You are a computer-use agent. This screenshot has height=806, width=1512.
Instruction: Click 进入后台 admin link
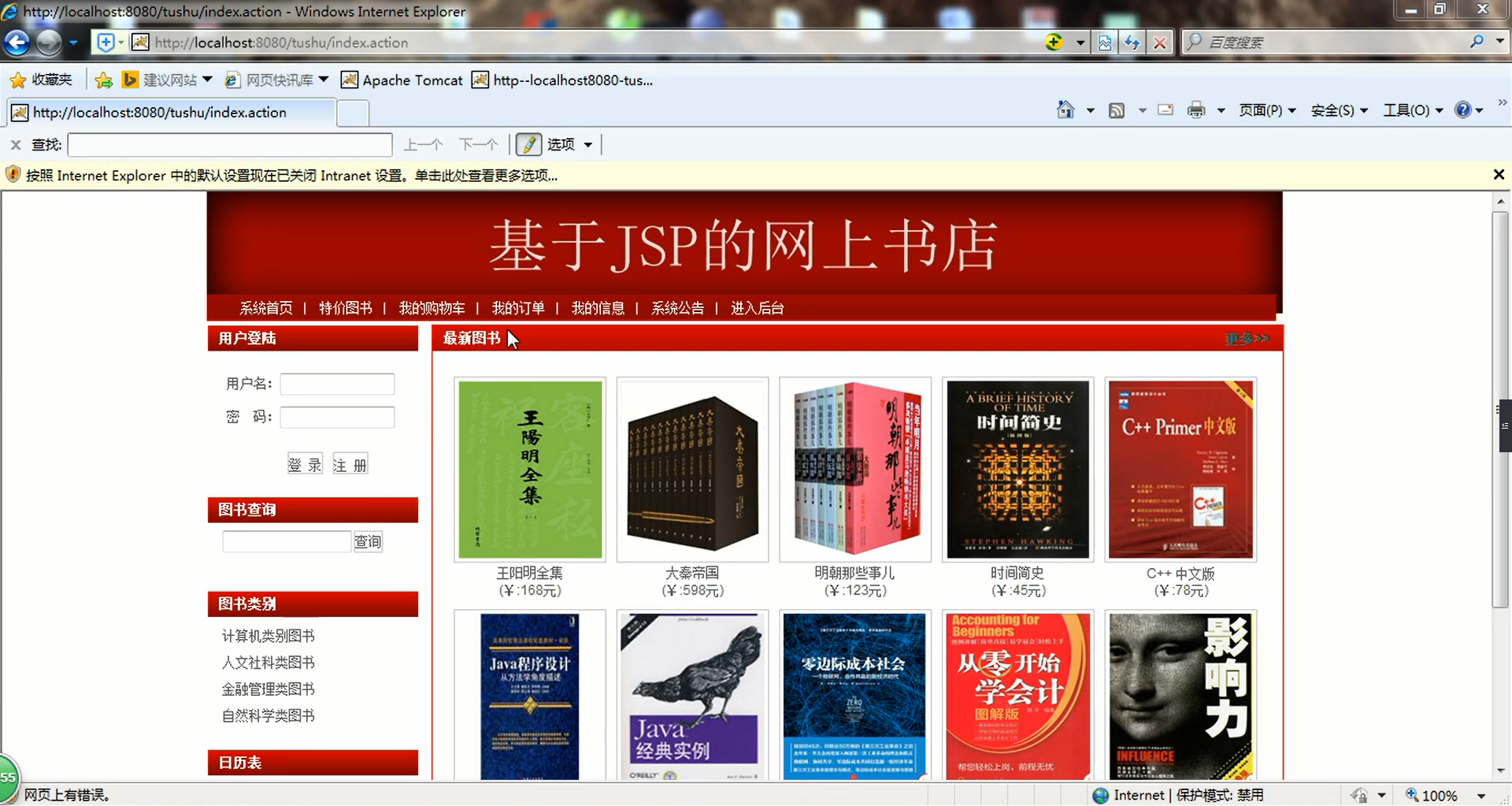(x=758, y=308)
